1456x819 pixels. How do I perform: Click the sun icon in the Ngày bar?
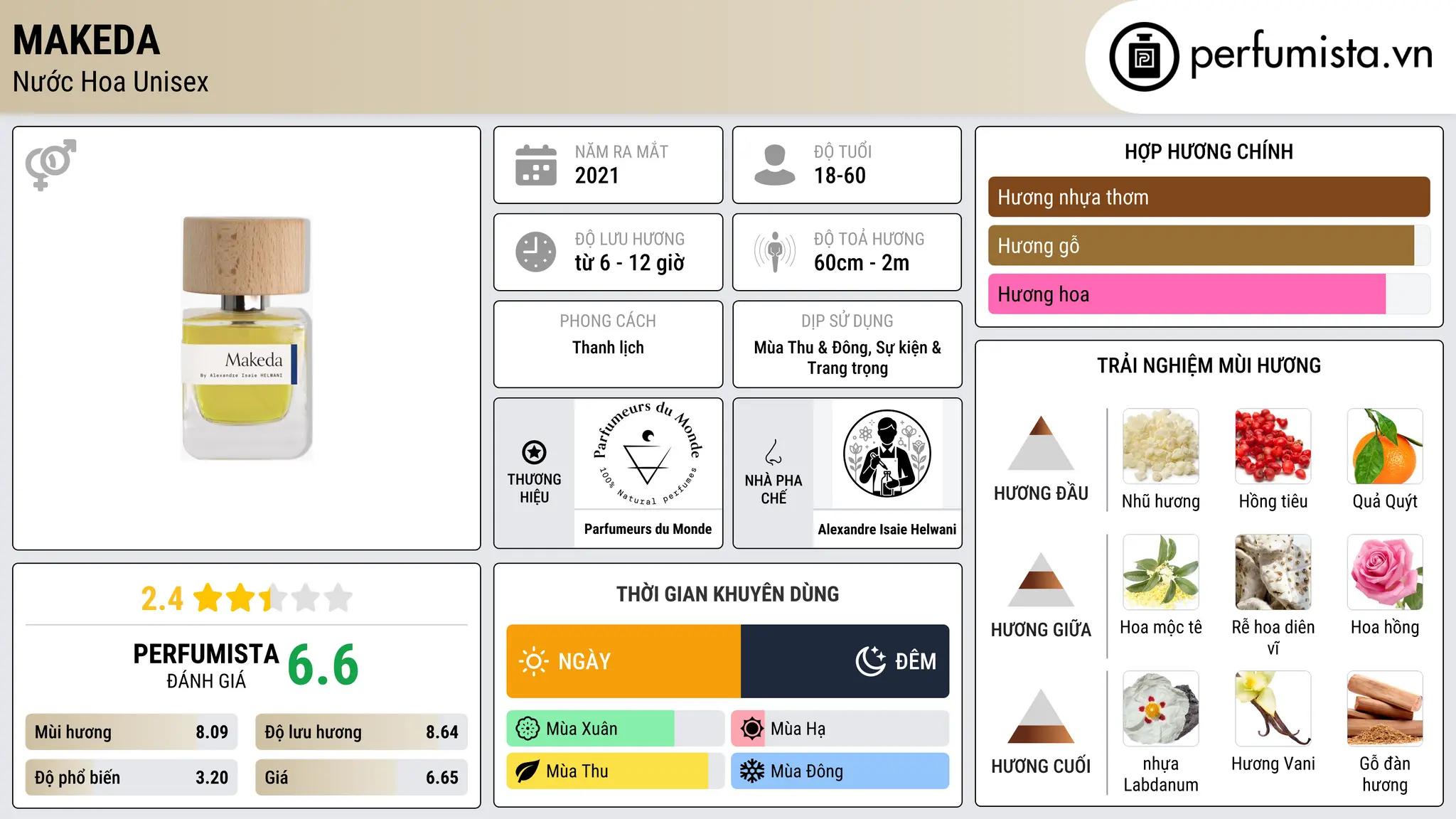(533, 661)
